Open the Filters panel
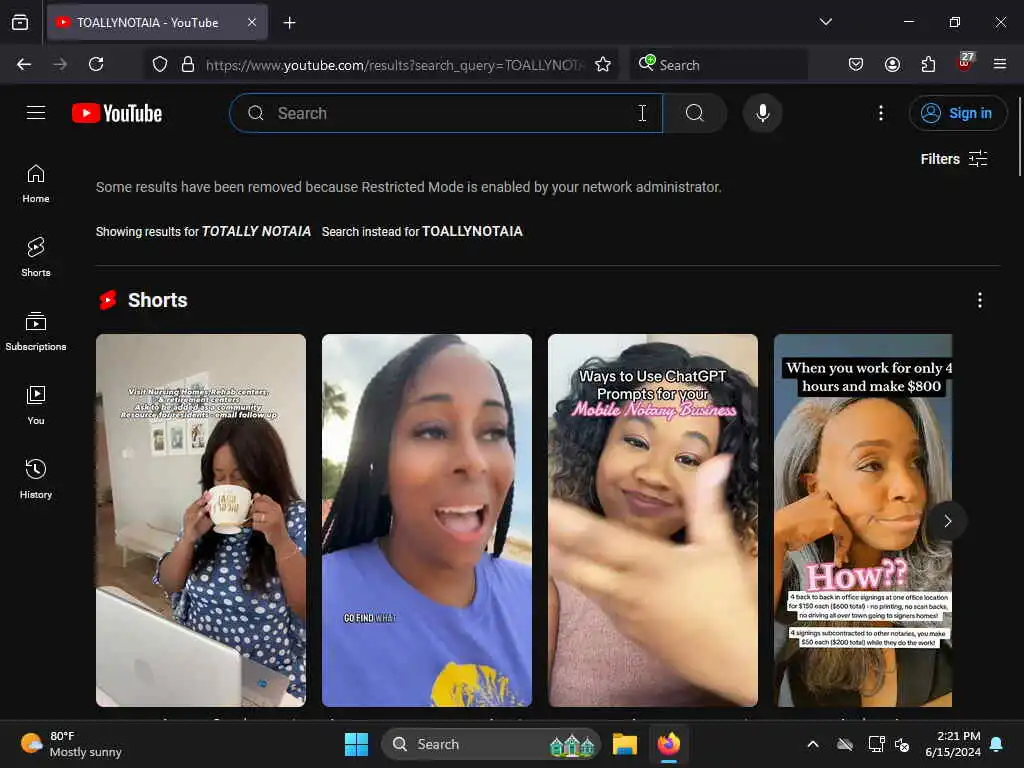 click(954, 159)
